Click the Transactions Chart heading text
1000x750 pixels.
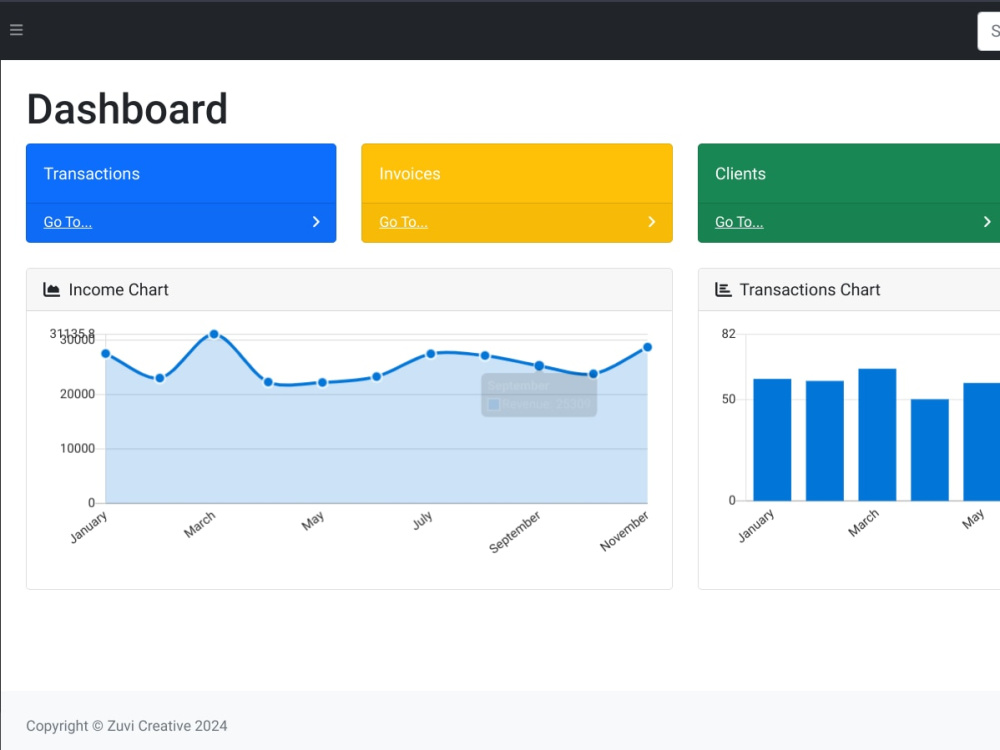click(809, 290)
